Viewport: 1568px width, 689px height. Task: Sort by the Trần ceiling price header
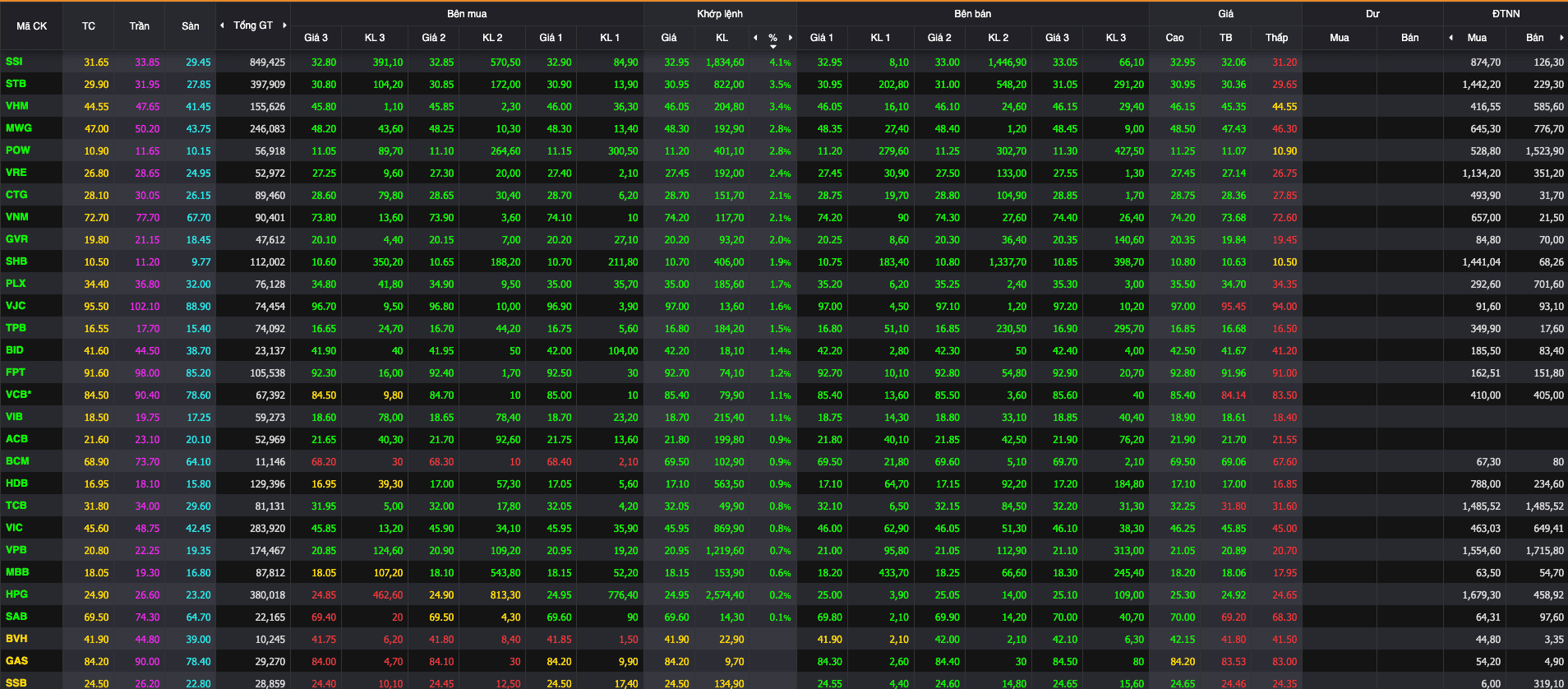point(139,26)
